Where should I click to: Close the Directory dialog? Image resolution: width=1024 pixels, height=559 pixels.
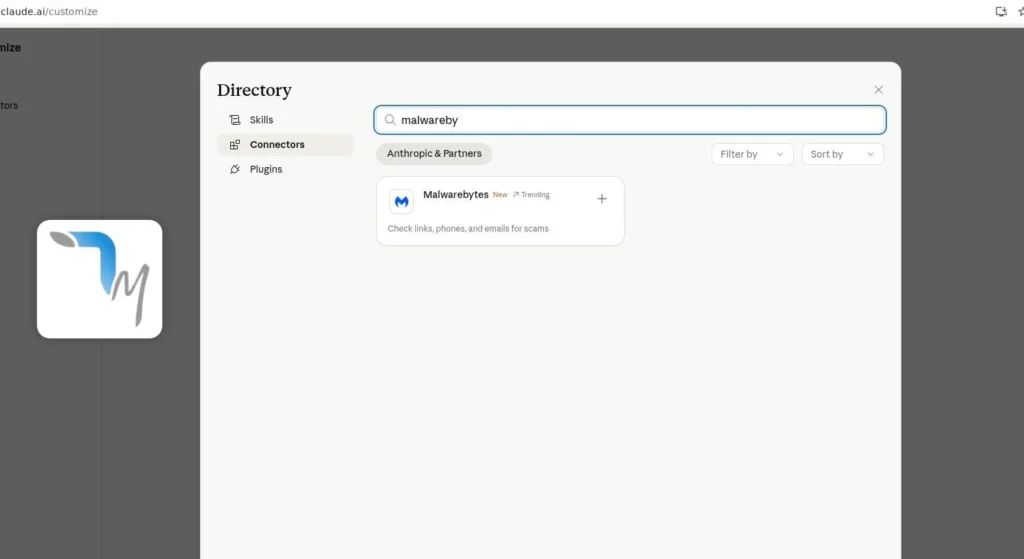[878, 90]
